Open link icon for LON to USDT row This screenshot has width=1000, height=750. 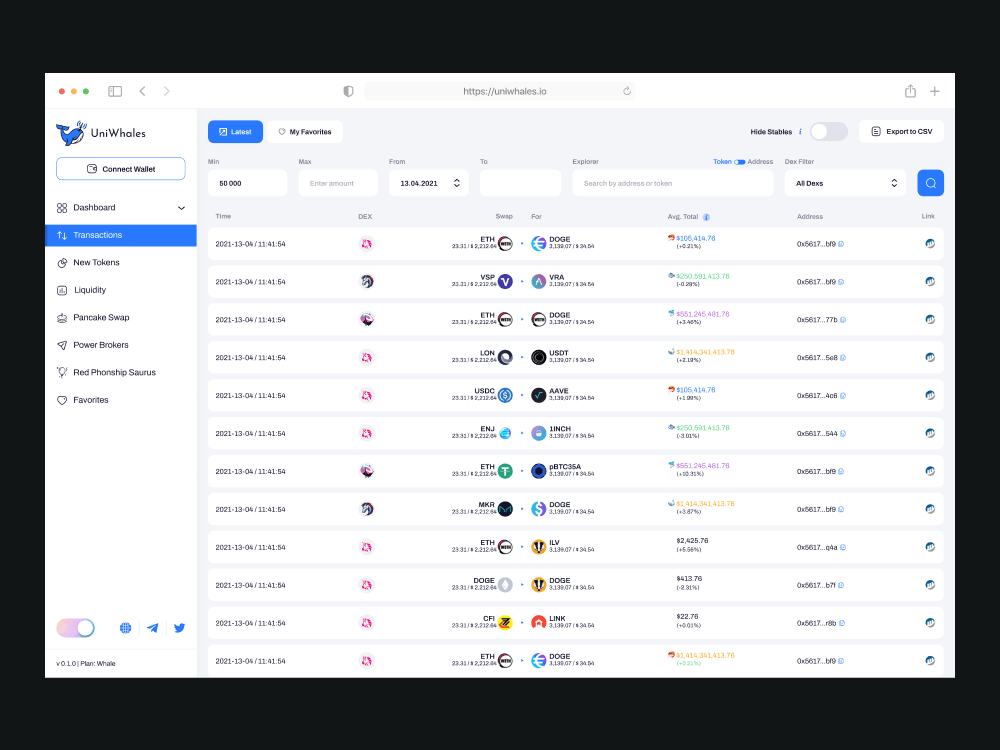point(930,357)
